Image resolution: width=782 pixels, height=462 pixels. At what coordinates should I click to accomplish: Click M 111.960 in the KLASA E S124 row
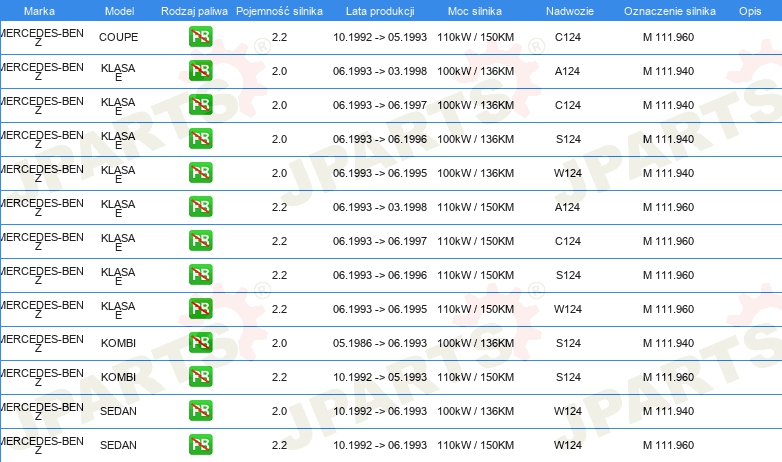click(x=668, y=274)
